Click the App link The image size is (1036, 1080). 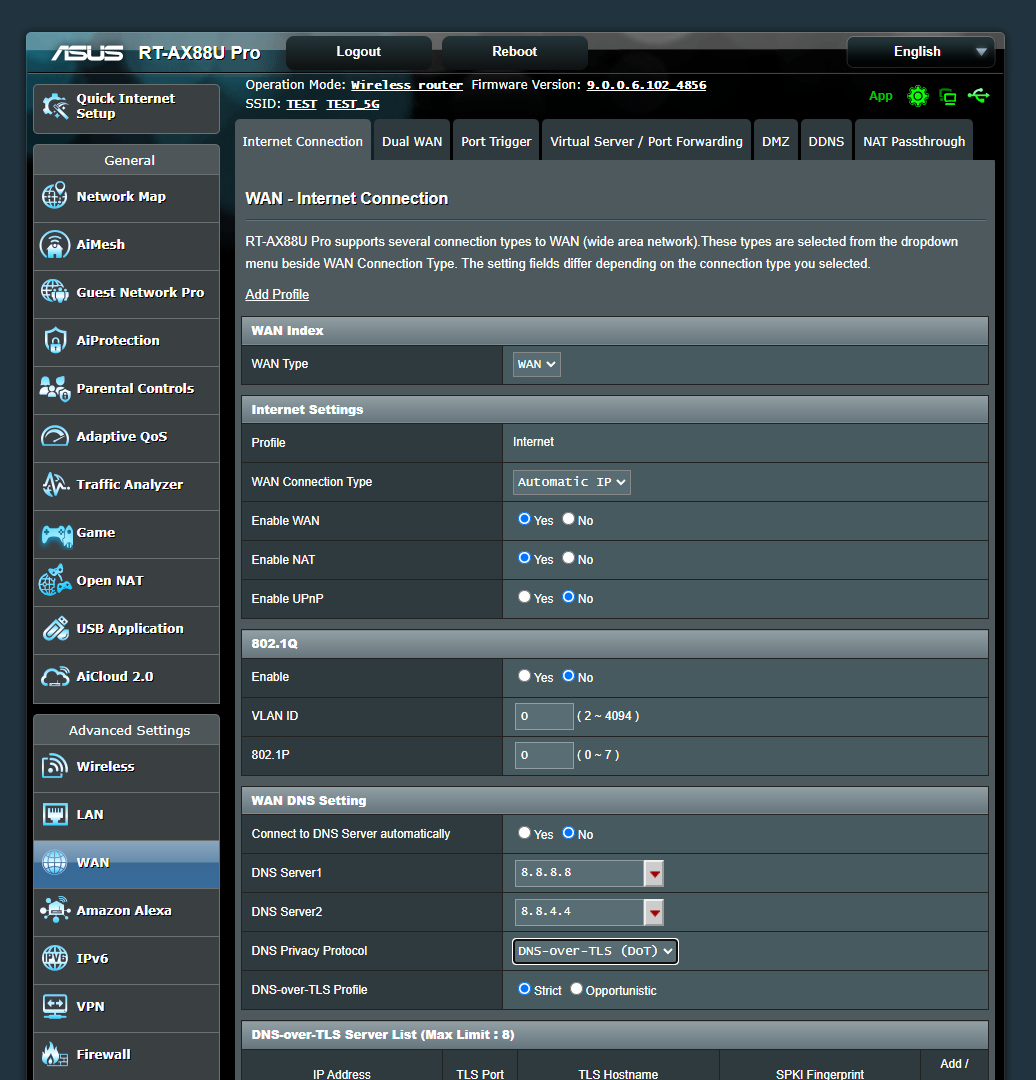pos(880,96)
